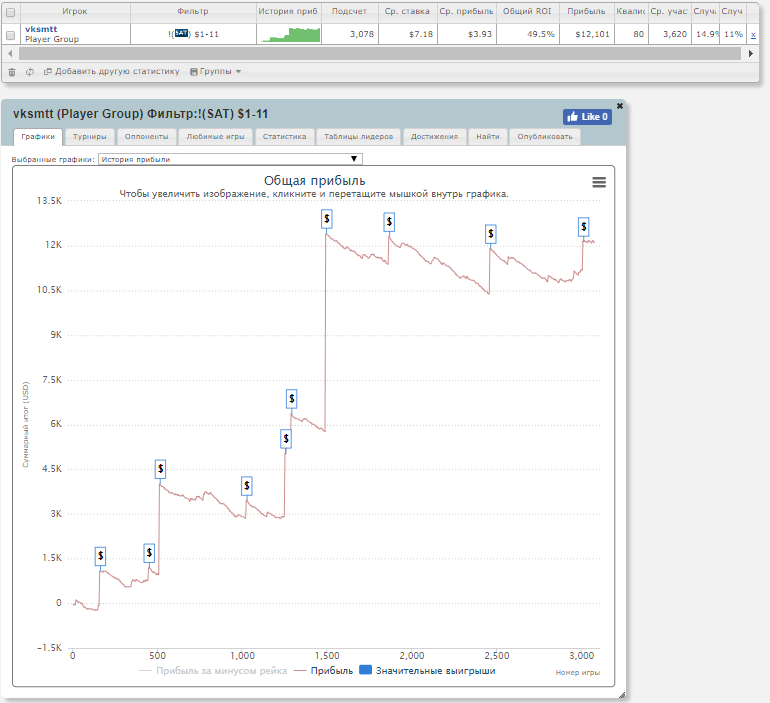Toggle 'Прибыль за минусом рейка' legend series
This screenshot has width=770, height=703.
pos(214,671)
